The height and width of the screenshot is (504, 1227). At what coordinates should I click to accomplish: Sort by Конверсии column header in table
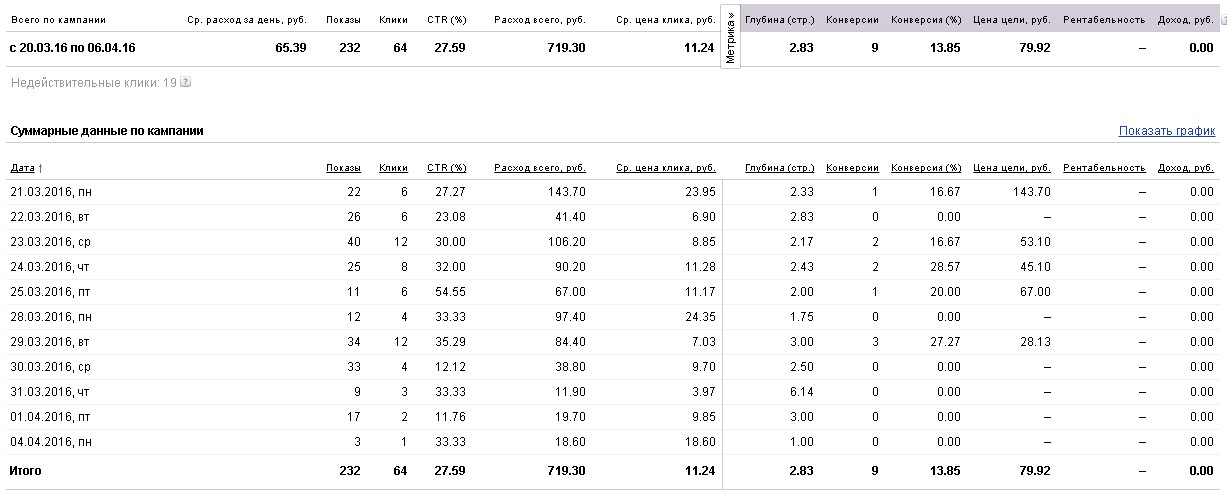click(x=852, y=168)
